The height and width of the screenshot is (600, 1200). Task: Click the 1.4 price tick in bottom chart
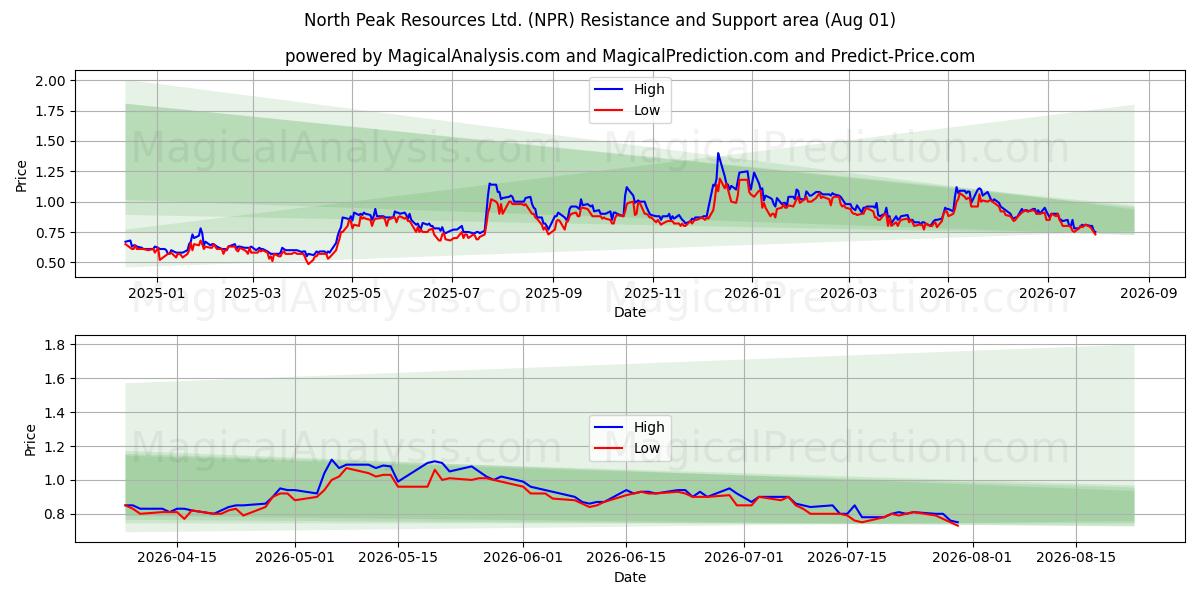[x=56, y=413]
